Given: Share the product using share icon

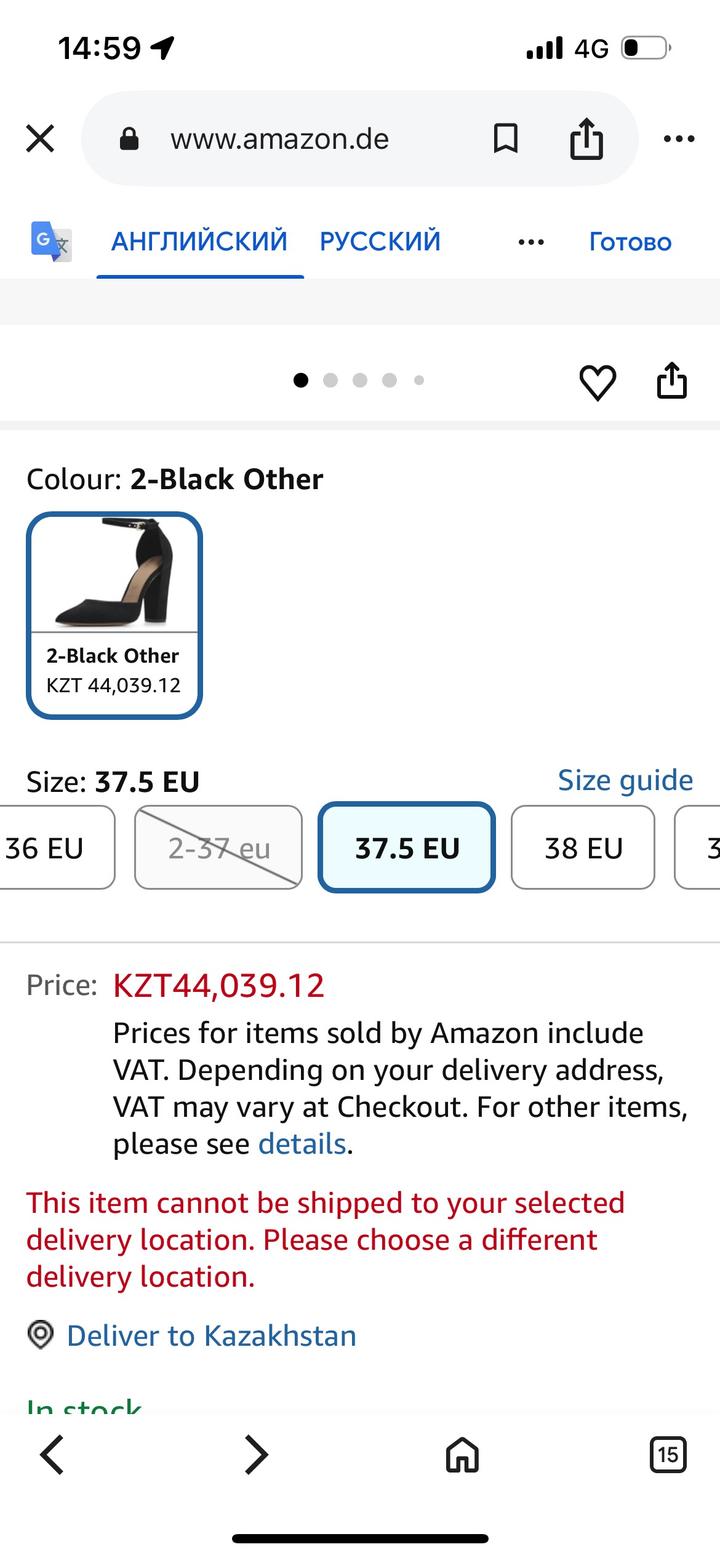Looking at the screenshot, I should pos(672,381).
